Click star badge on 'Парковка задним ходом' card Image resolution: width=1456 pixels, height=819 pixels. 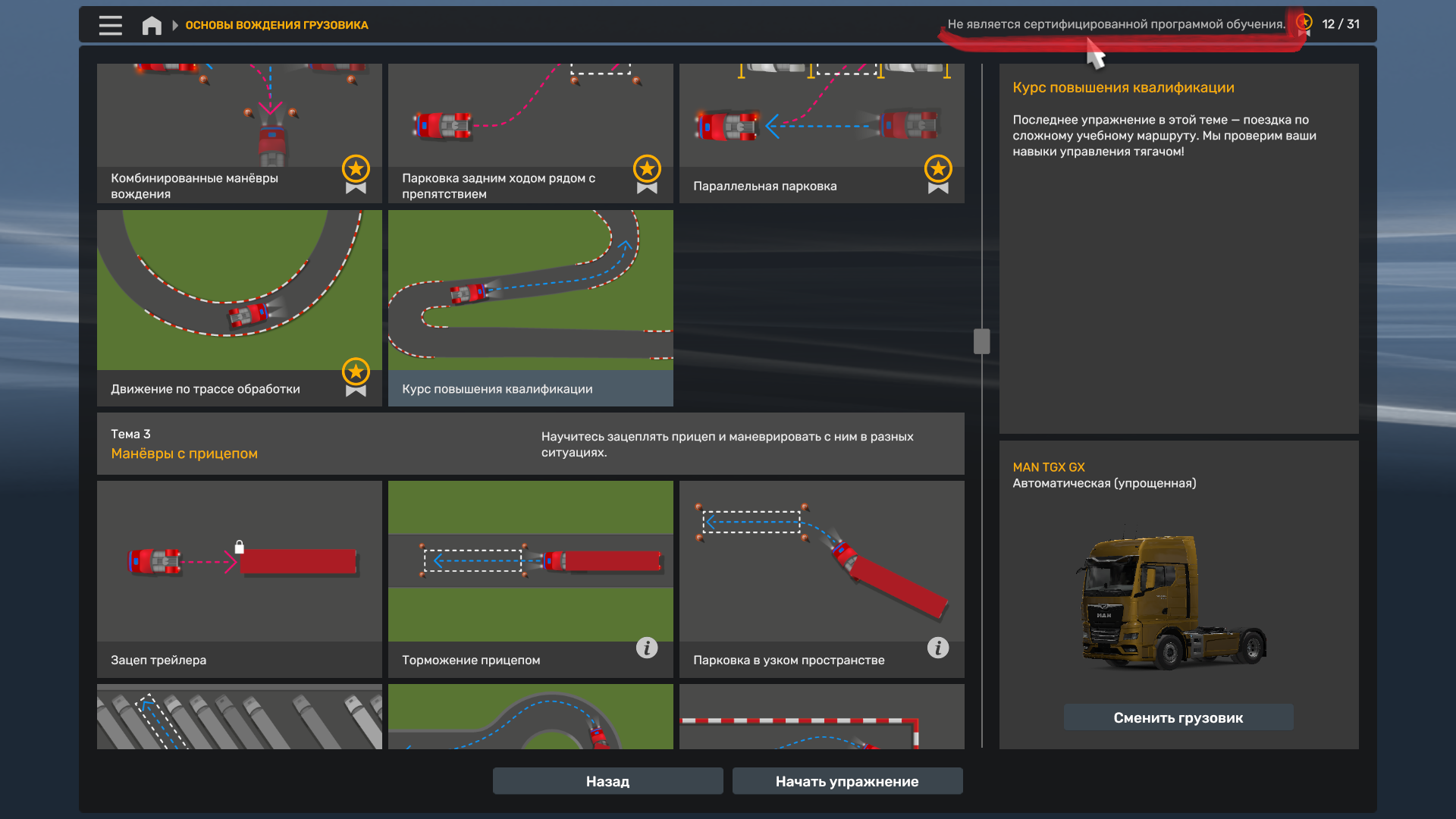(647, 174)
